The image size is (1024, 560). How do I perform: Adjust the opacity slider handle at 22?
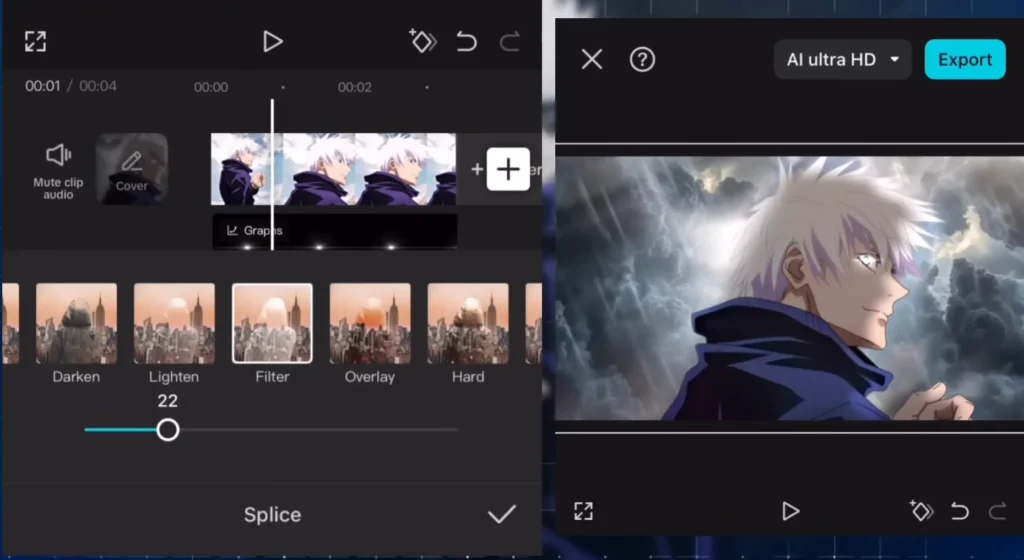click(x=168, y=430)
